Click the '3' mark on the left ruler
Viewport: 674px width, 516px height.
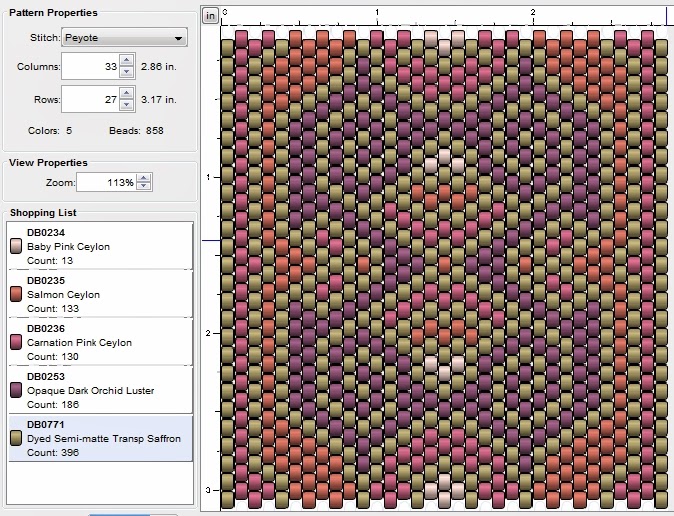point(208,490)
